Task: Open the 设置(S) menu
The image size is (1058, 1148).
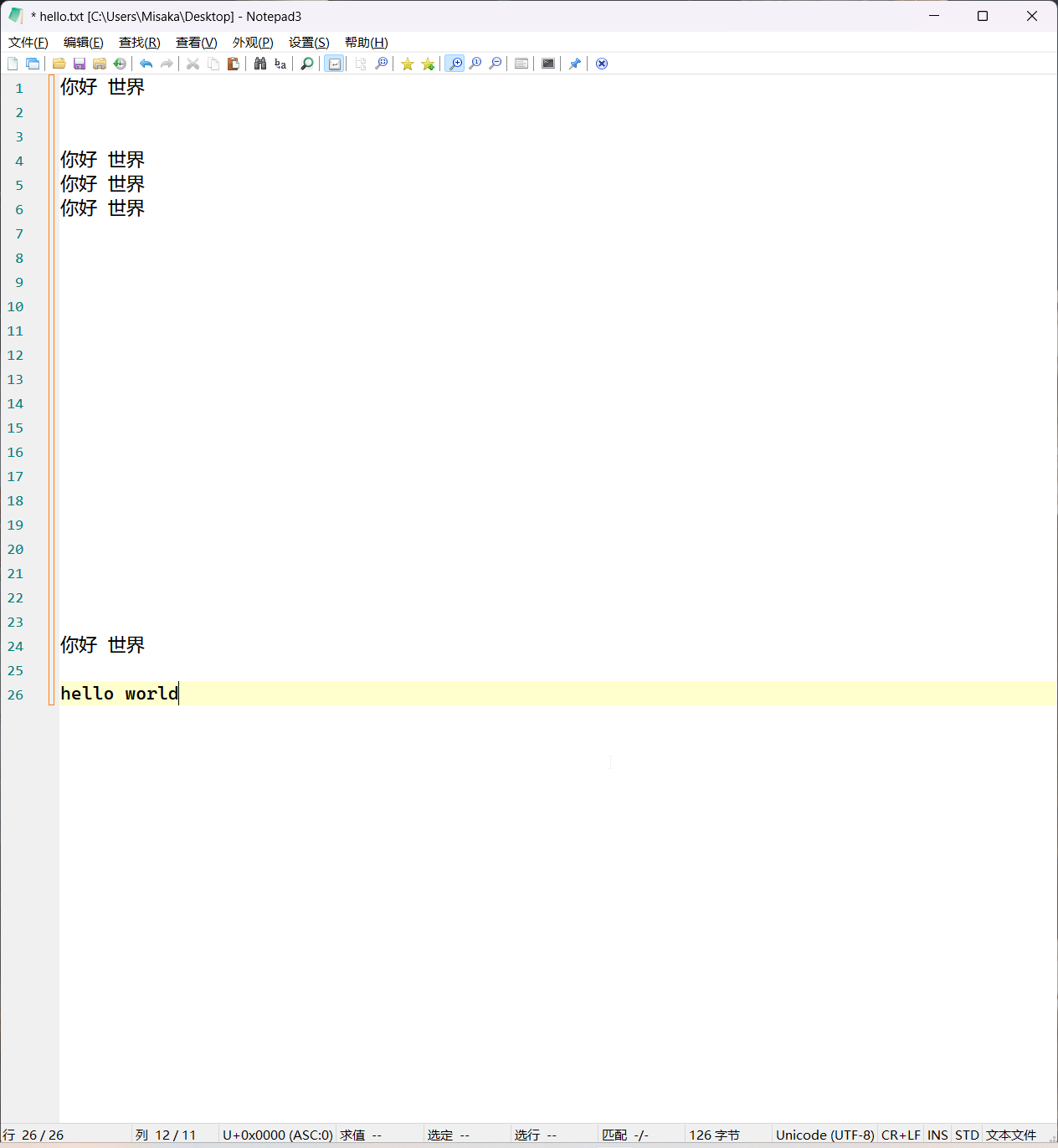Action: pyautogui.click(x=309, y=43)
